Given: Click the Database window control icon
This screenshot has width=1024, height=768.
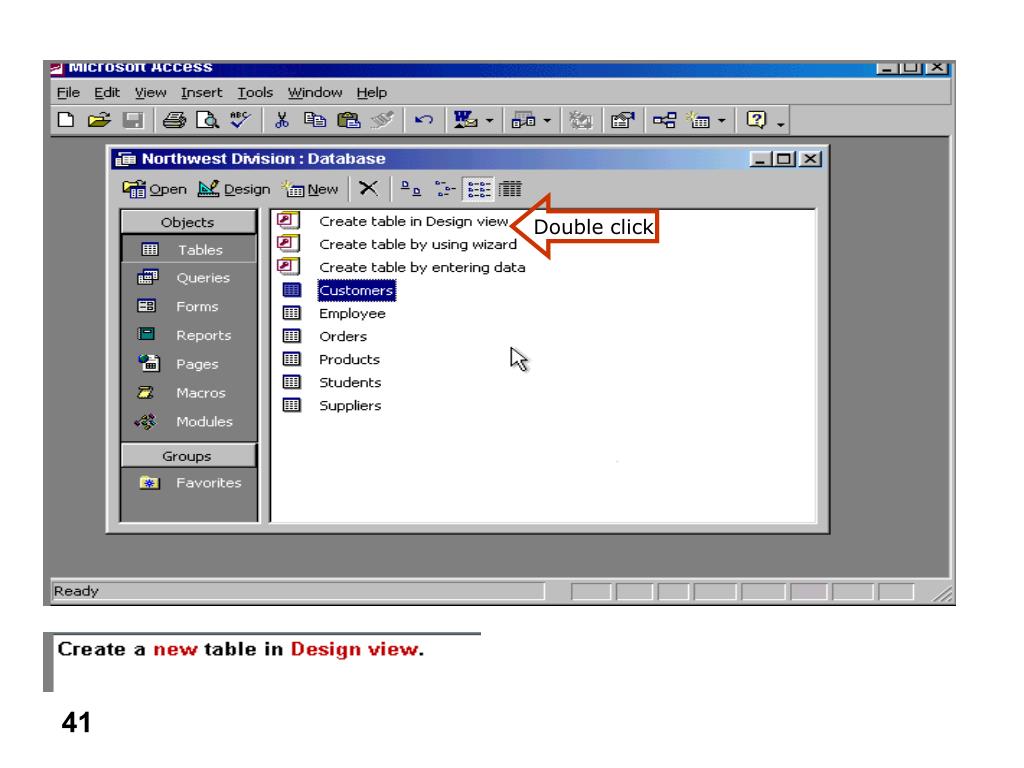Looking at the screenshot, I should [125, 159].
